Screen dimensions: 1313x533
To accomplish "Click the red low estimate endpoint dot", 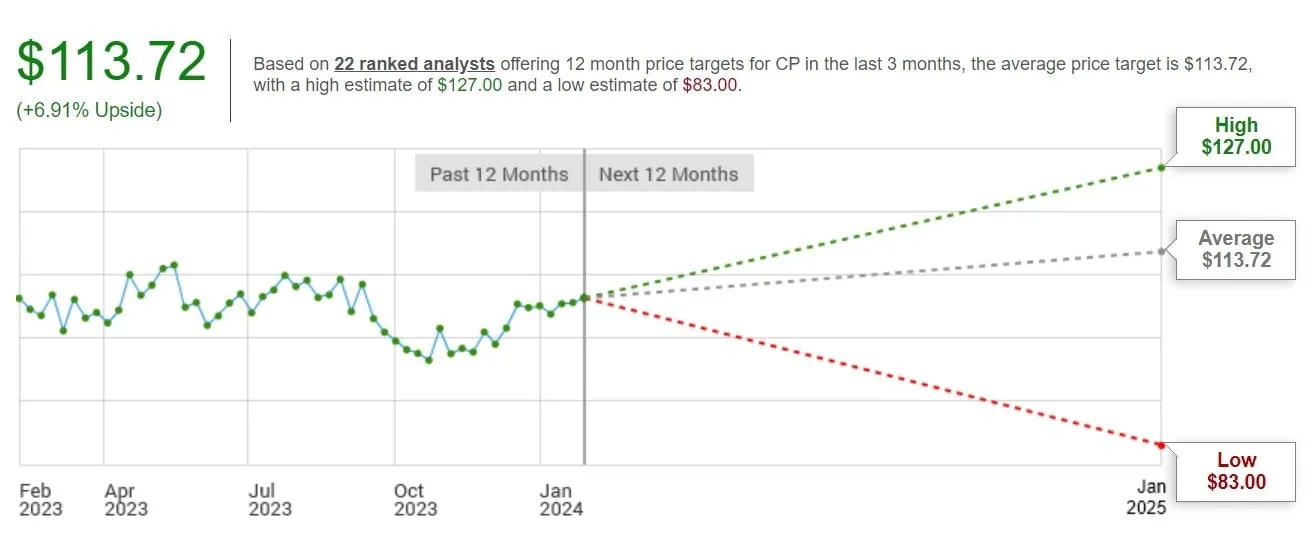I will (x=1160, y=445).
